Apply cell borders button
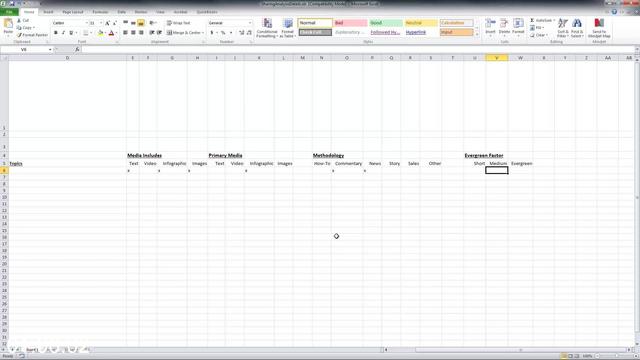This screenshot has width=640, height=360. point(85,33)
